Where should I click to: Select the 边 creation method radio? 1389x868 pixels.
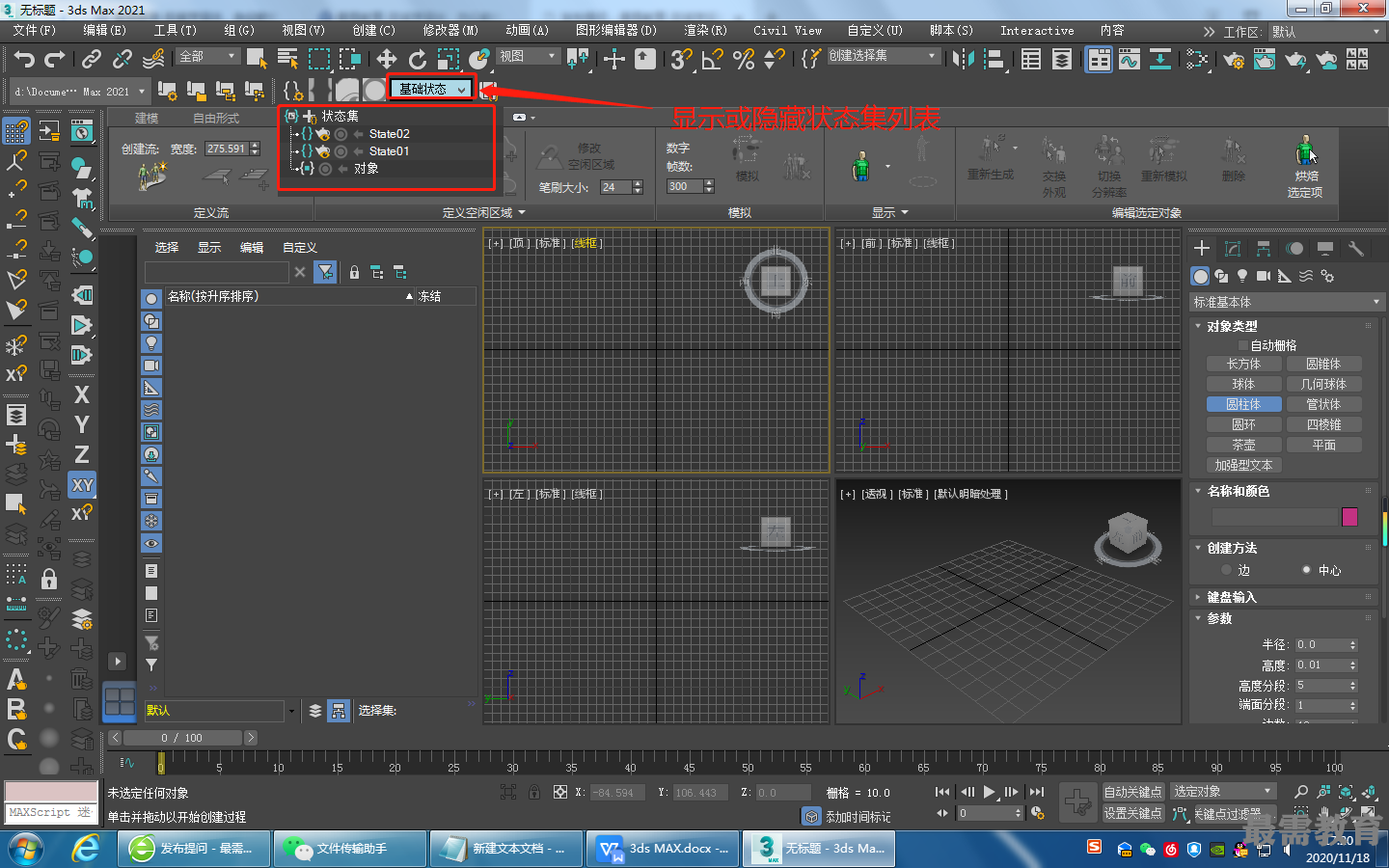click(1226, 570)
